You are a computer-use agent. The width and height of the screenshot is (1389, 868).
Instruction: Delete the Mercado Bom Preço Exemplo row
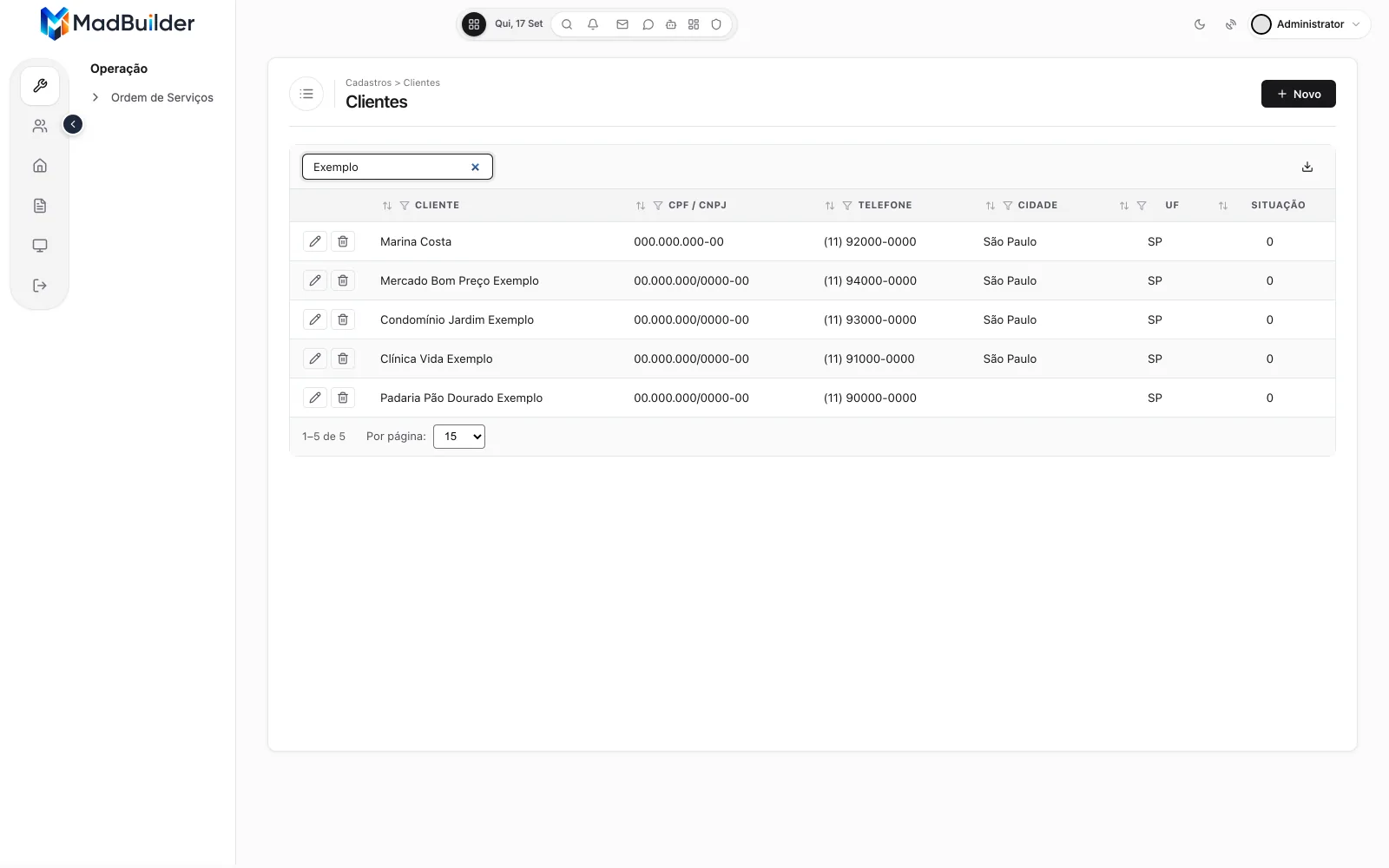click(x=343, y=280)
